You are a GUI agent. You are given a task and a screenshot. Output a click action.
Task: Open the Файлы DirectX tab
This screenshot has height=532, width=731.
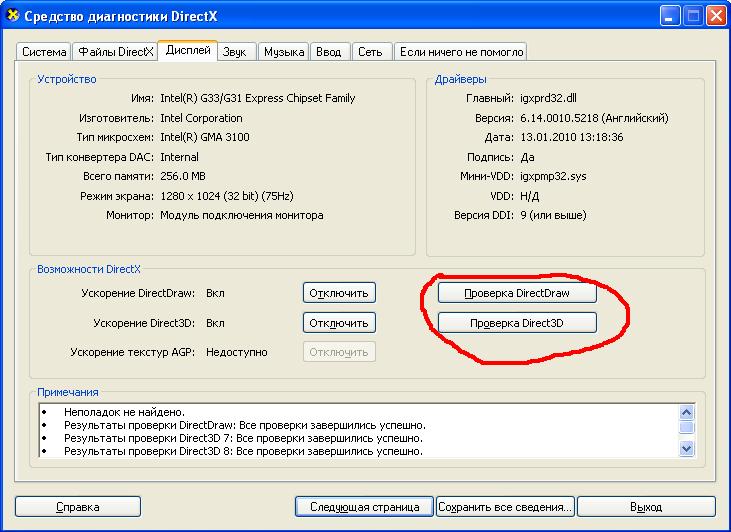[x=116, y=52]
